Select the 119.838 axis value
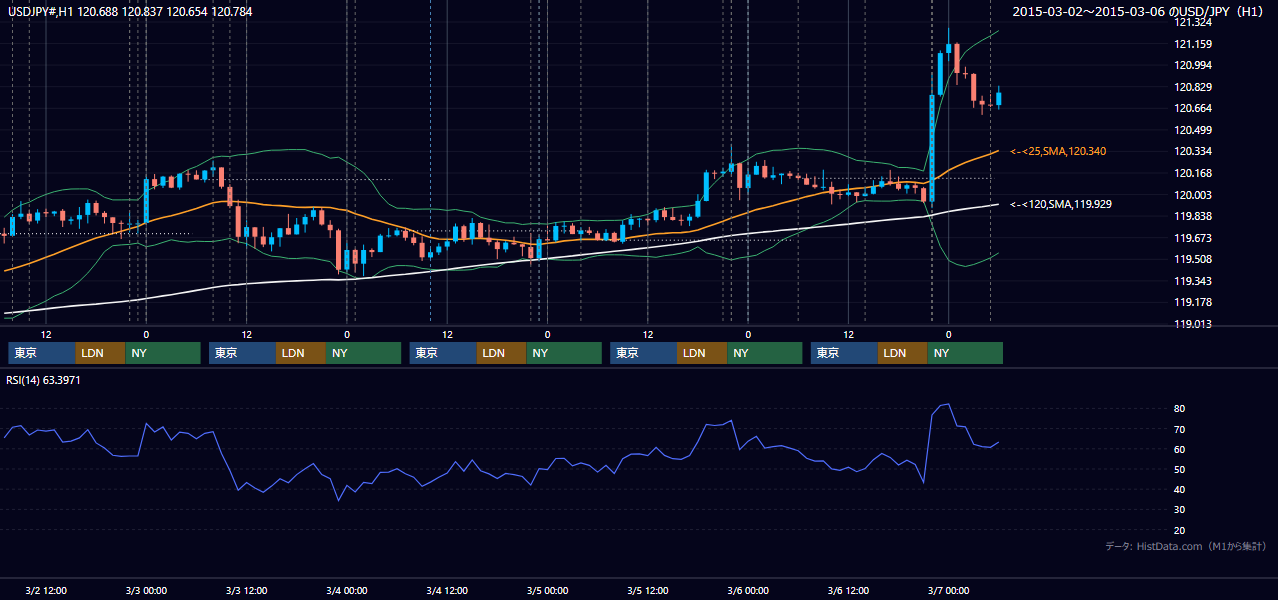Screen dimensions: 1278x600 pos(1192,216)
